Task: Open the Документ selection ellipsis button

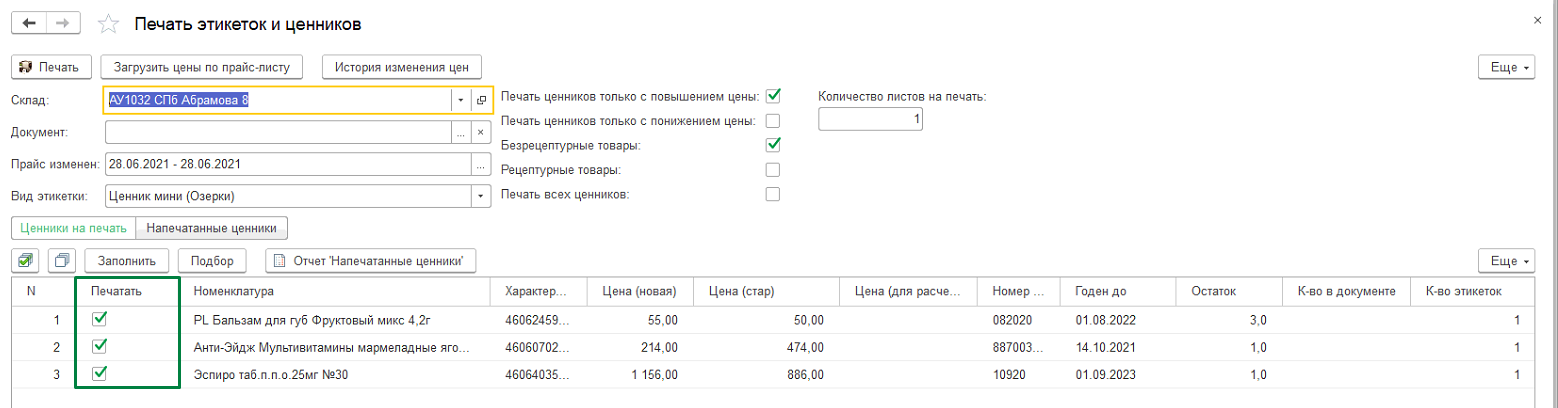Action: (x=461, y=132)
